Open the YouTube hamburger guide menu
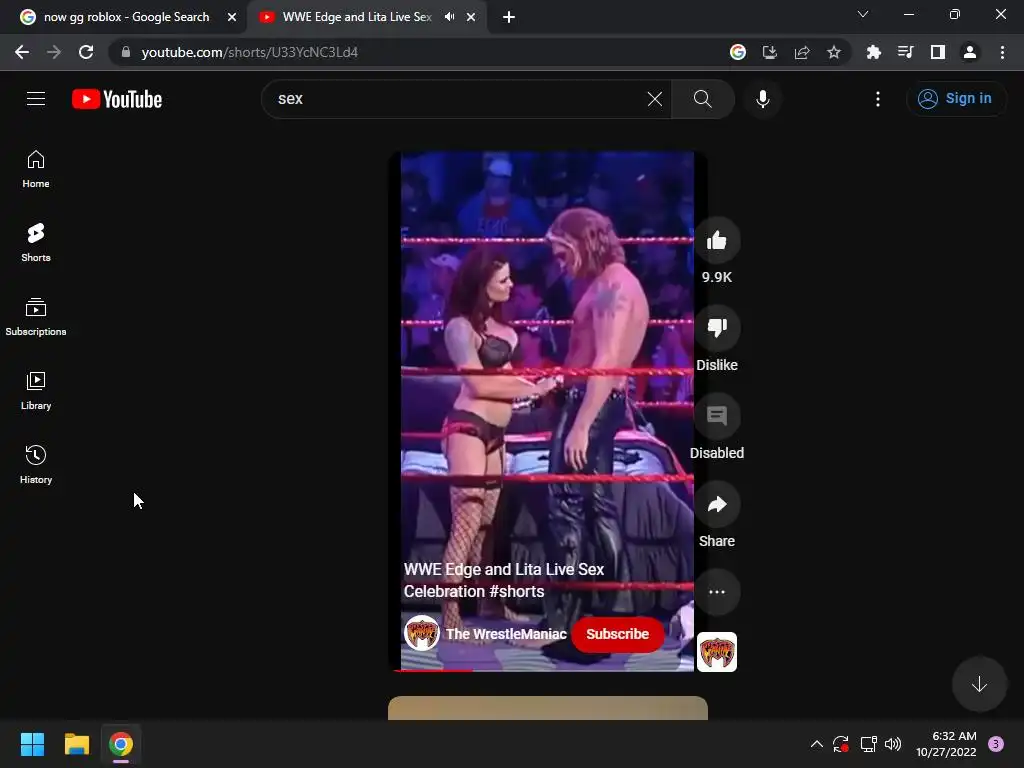 click(x=36, y=99)
